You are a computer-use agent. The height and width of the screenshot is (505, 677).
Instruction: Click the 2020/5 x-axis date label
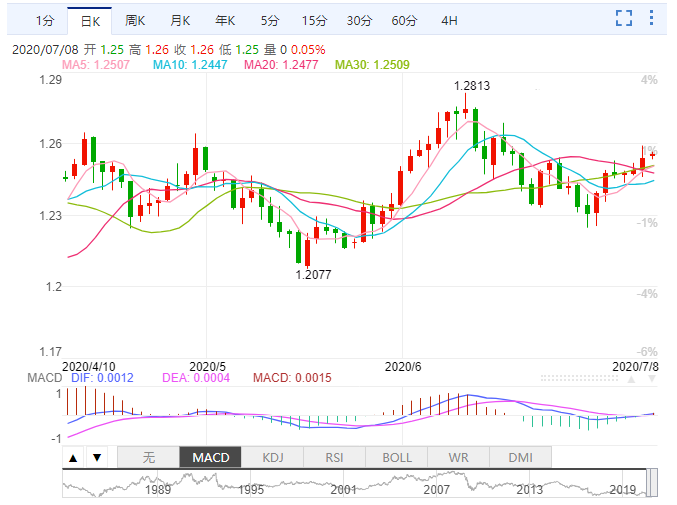pyautogui.click(x=208, y=367)
